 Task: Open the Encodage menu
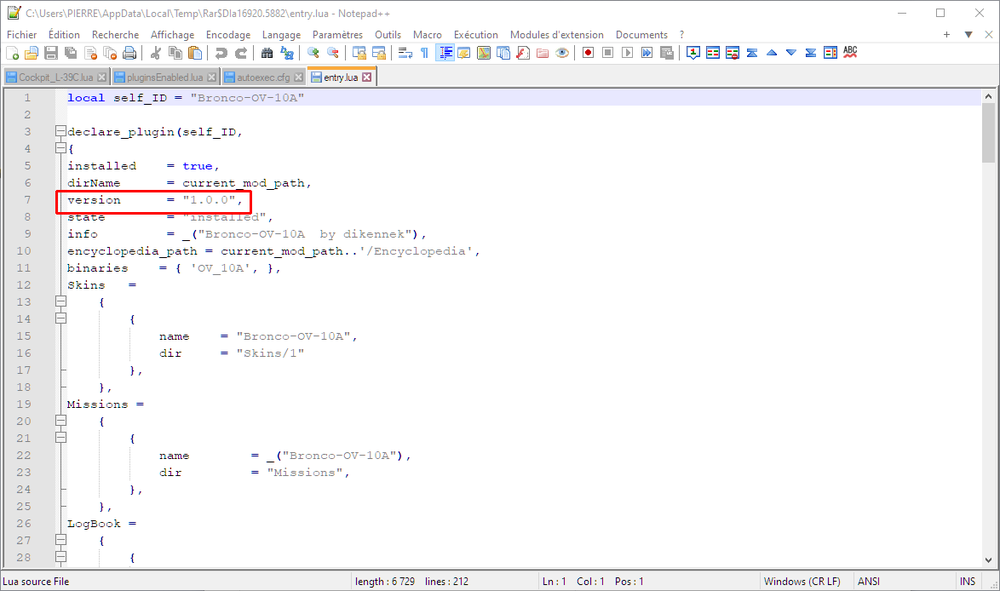tap(228, 34)
